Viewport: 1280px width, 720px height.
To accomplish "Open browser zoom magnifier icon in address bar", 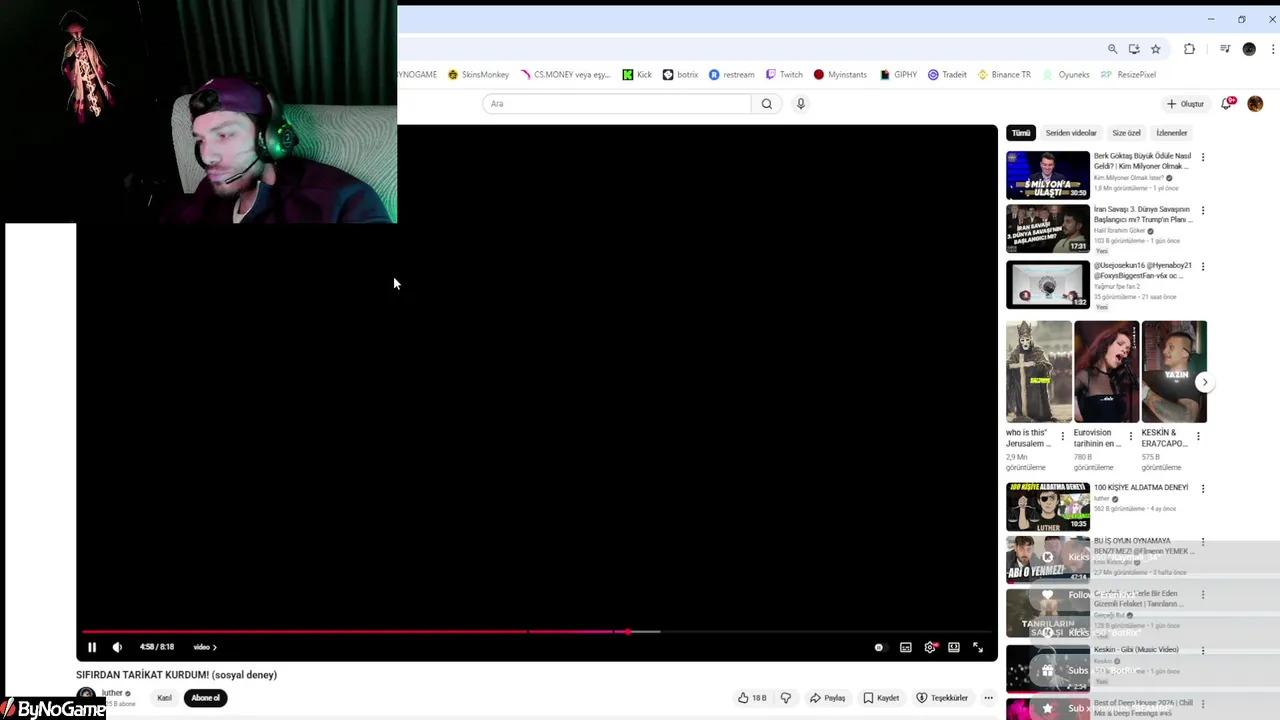I will click(1112, 49).
